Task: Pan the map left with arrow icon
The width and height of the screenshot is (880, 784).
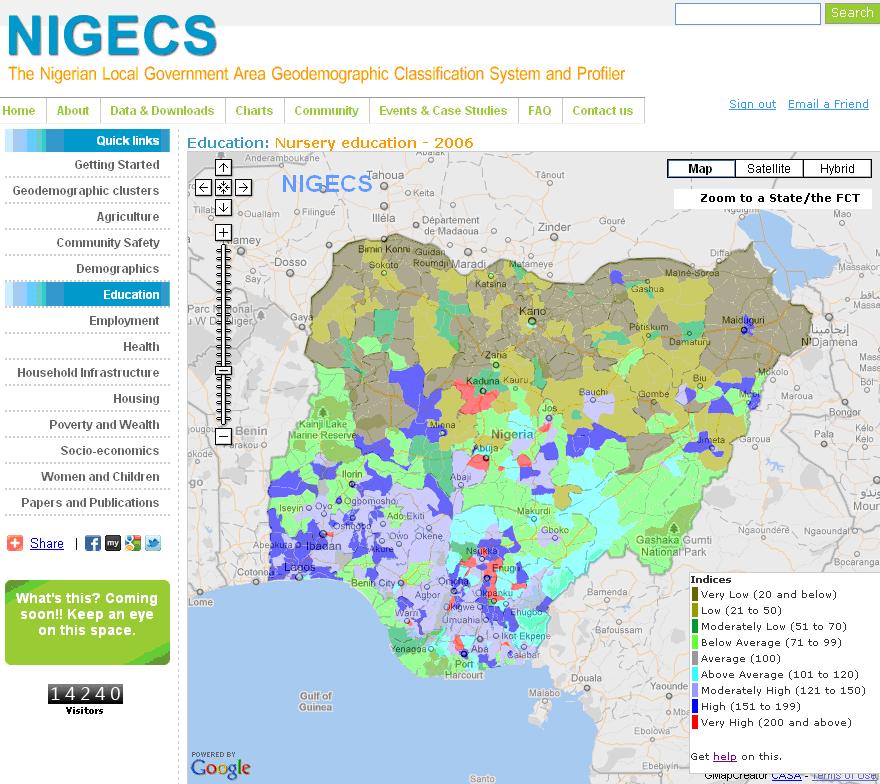Action: tap(203, 187)
